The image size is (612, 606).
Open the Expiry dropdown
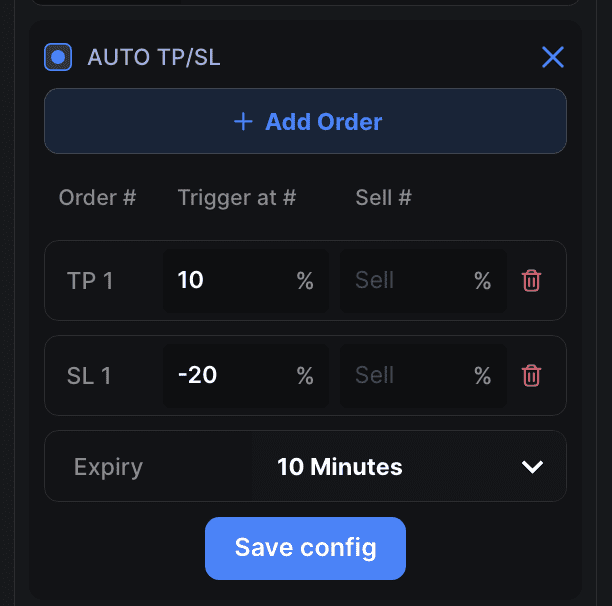(305, 466)
